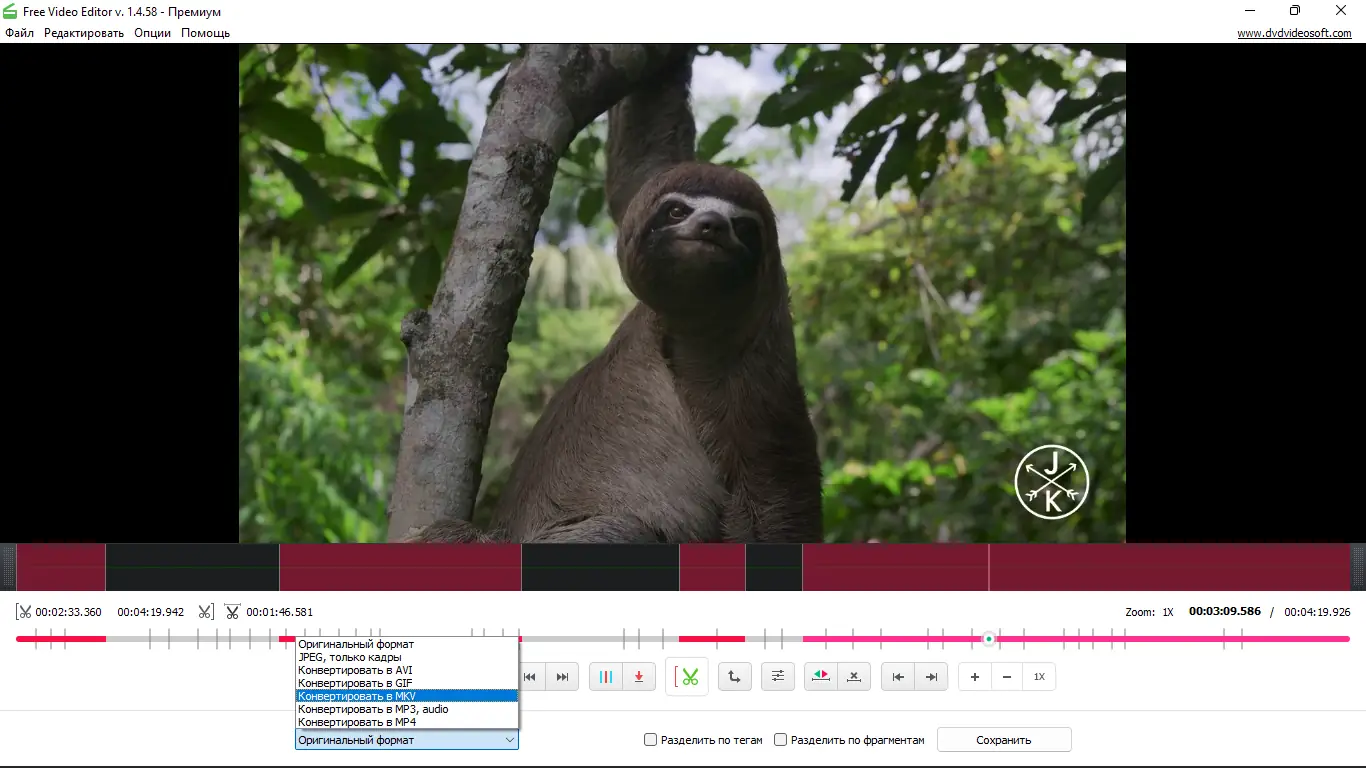Click the red download/export icon

tap(637, 677)
